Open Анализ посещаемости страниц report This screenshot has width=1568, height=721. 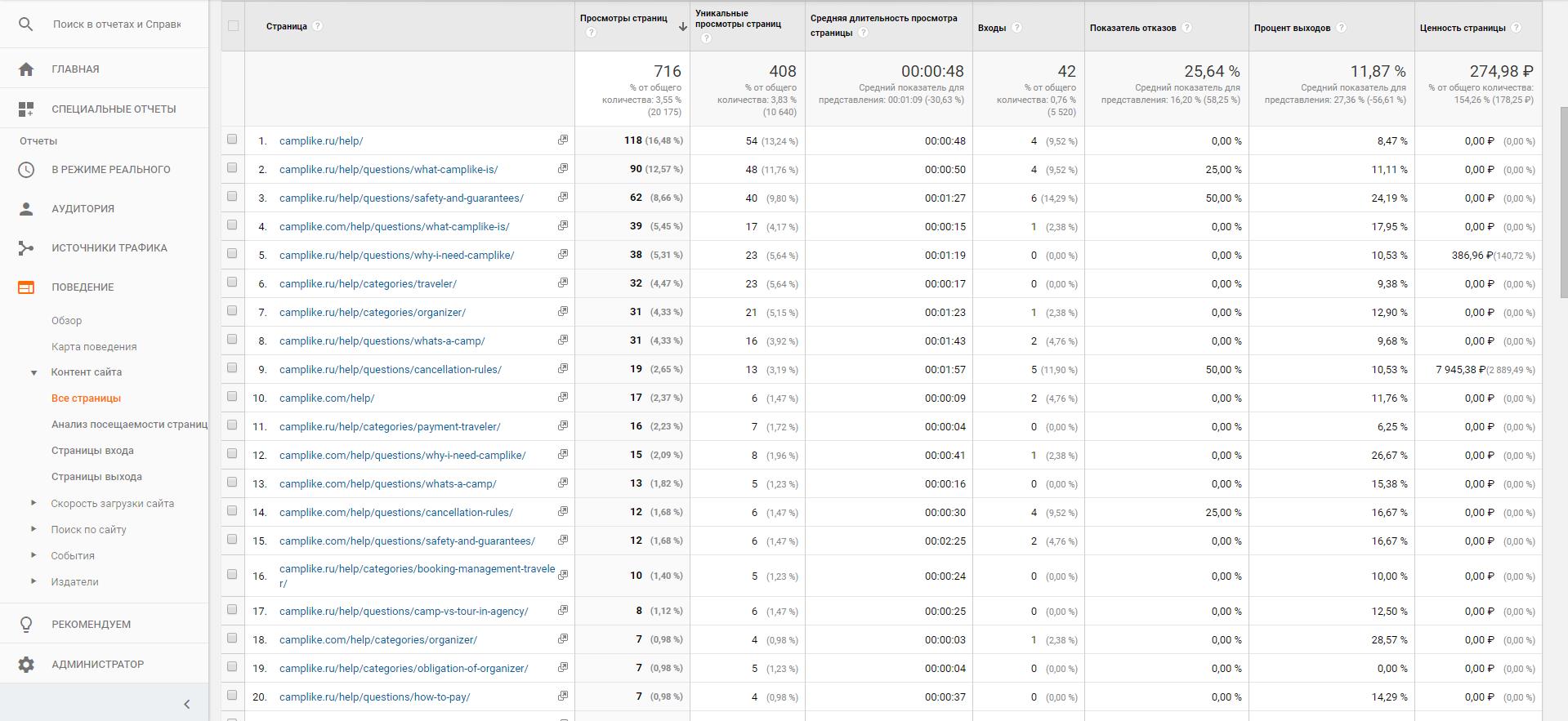point(129,425)
